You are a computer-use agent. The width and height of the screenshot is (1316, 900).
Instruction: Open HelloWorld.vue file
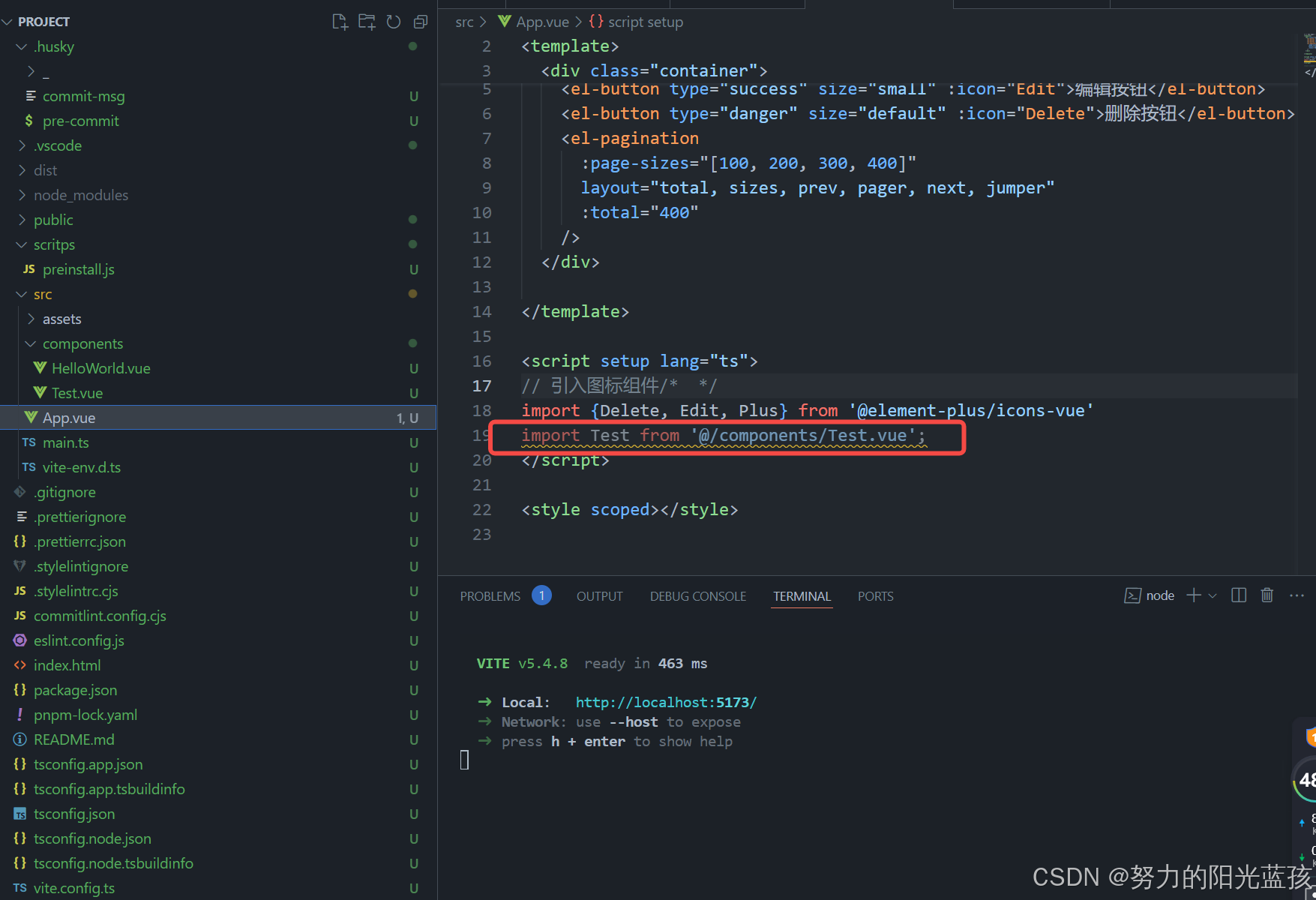coord(100,368)
